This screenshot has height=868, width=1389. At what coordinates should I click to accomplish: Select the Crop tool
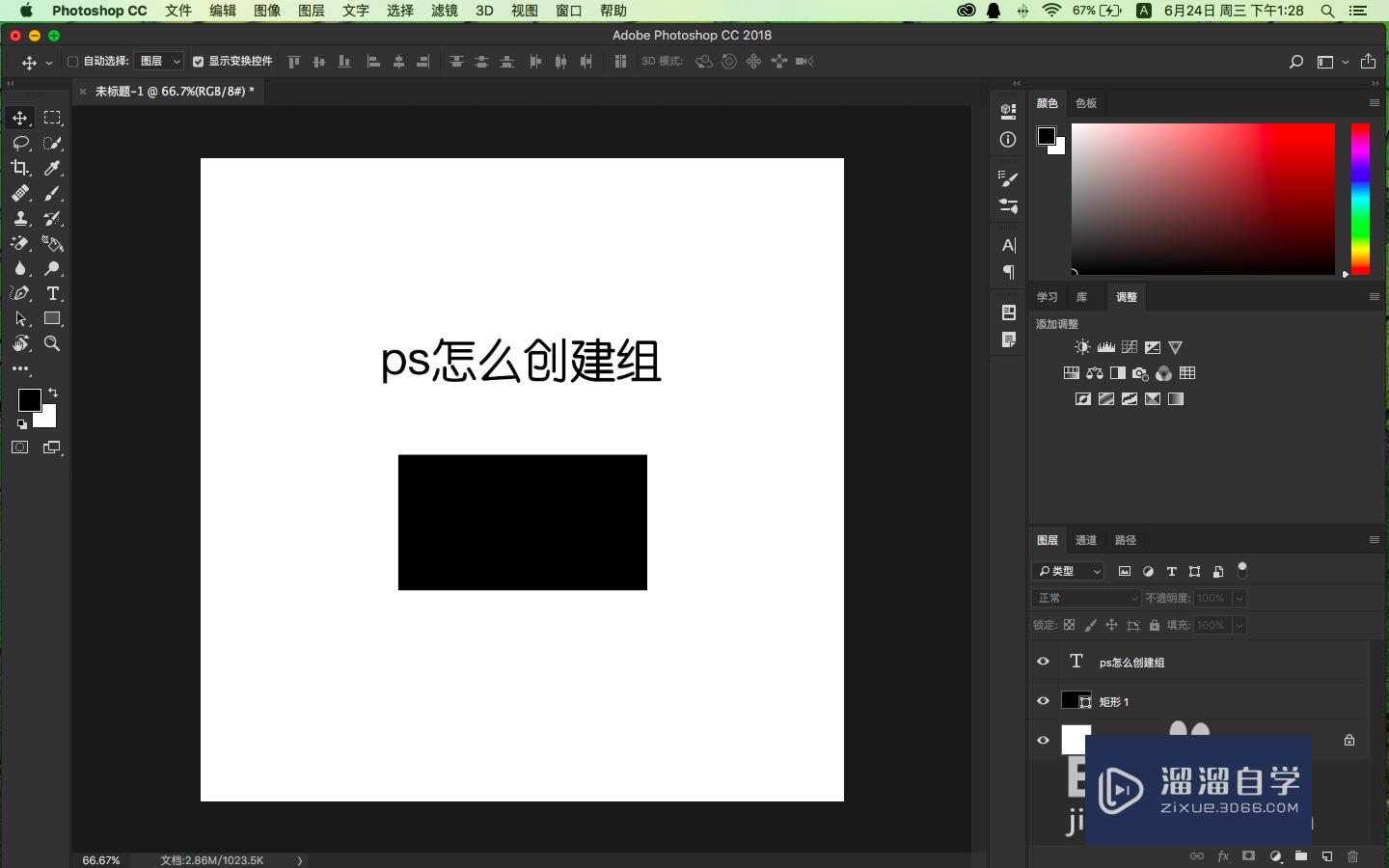[x=20, y=168]
